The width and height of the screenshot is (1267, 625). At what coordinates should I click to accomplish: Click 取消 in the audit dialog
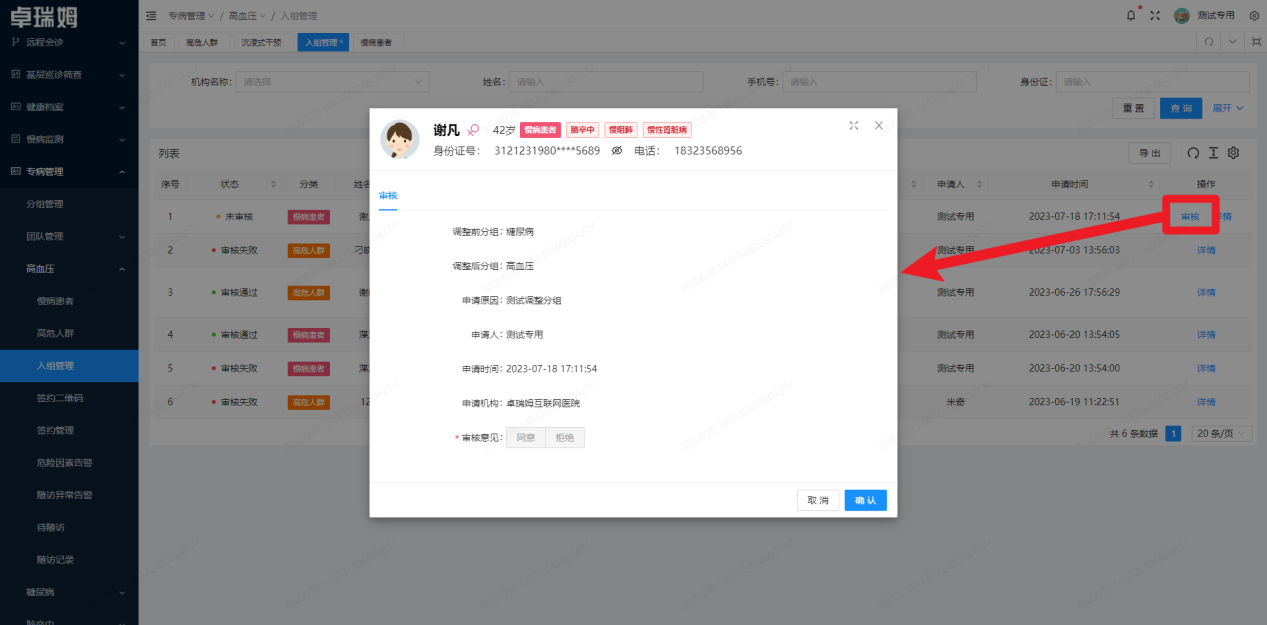(x=818, y=500)
